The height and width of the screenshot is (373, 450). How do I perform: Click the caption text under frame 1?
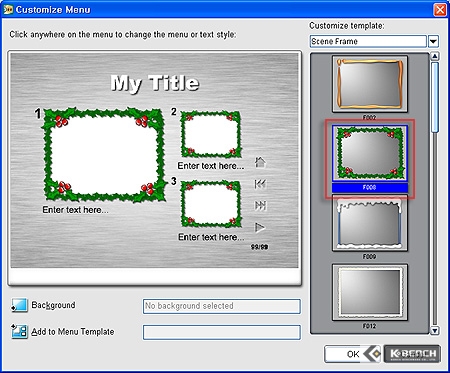click(75, 210)
